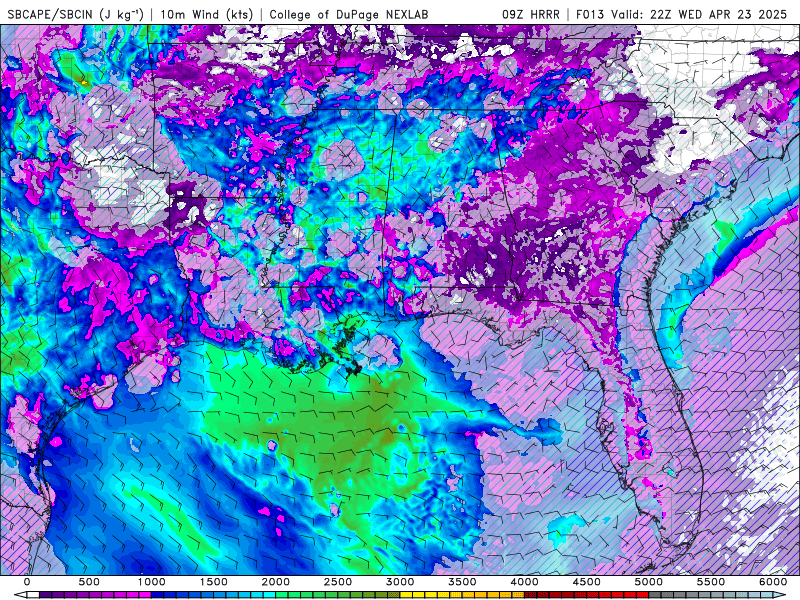
Task: Click the left arrow cap of the color bar
Action: [x=20, y=595]
